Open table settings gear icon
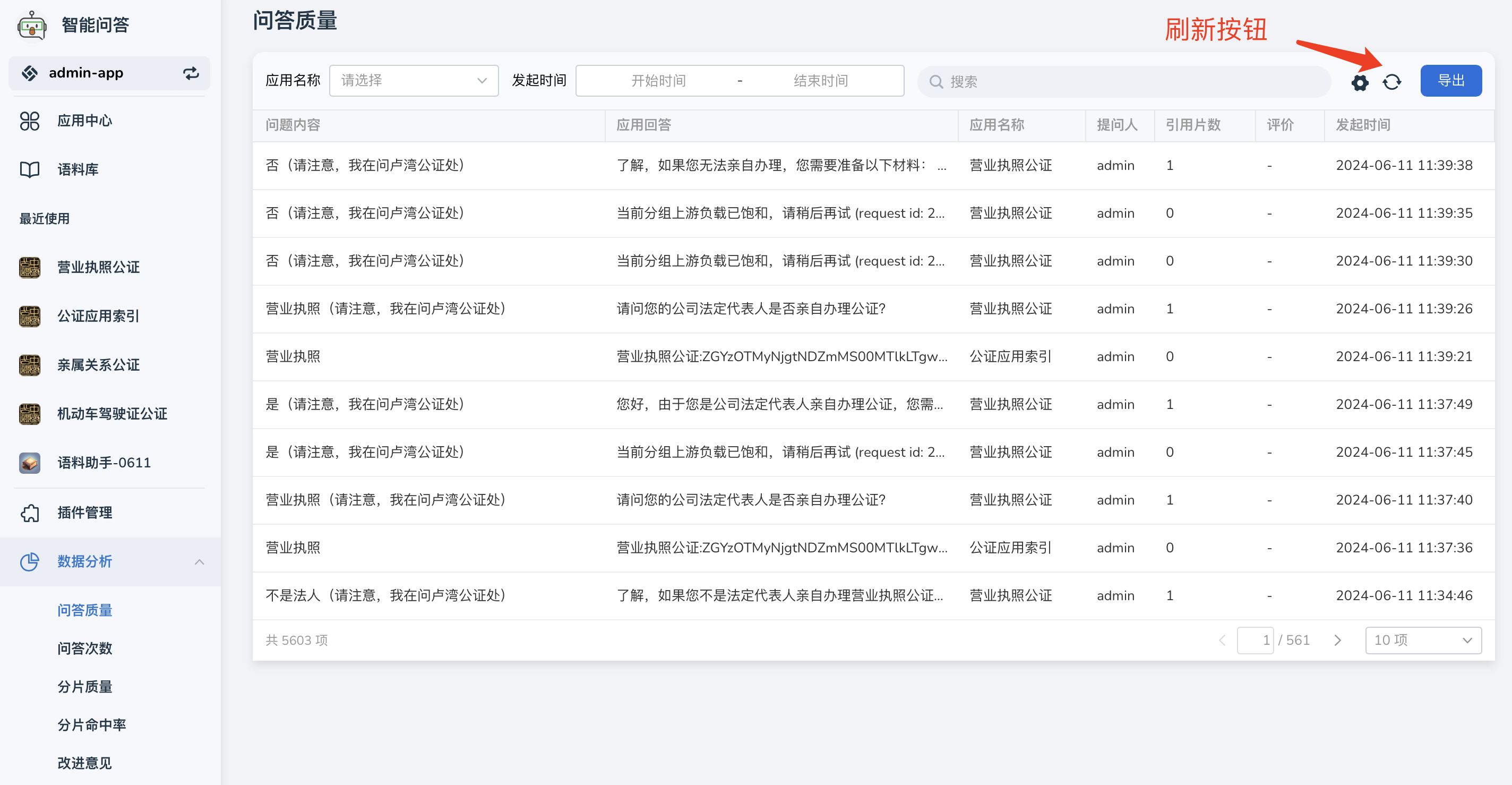The width and height of the screenshot is (1512, 785). (x=1360, y=82)
